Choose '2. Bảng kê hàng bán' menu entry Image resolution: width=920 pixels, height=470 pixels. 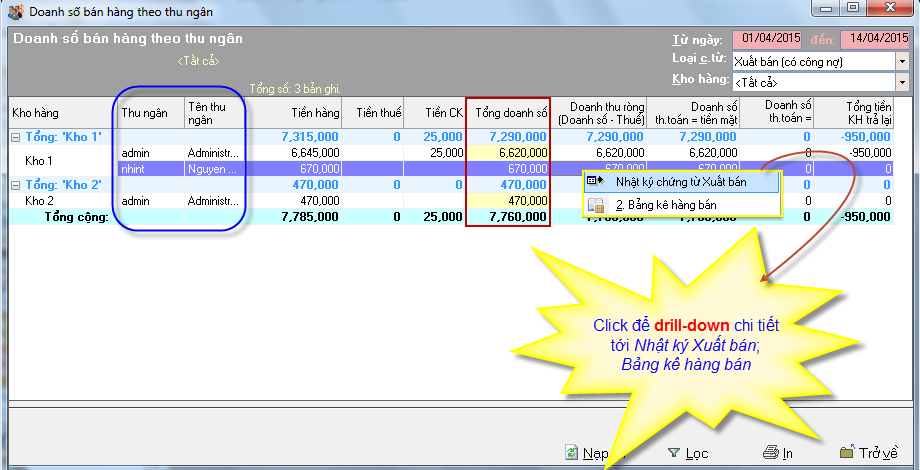click(x=680, y=205)
